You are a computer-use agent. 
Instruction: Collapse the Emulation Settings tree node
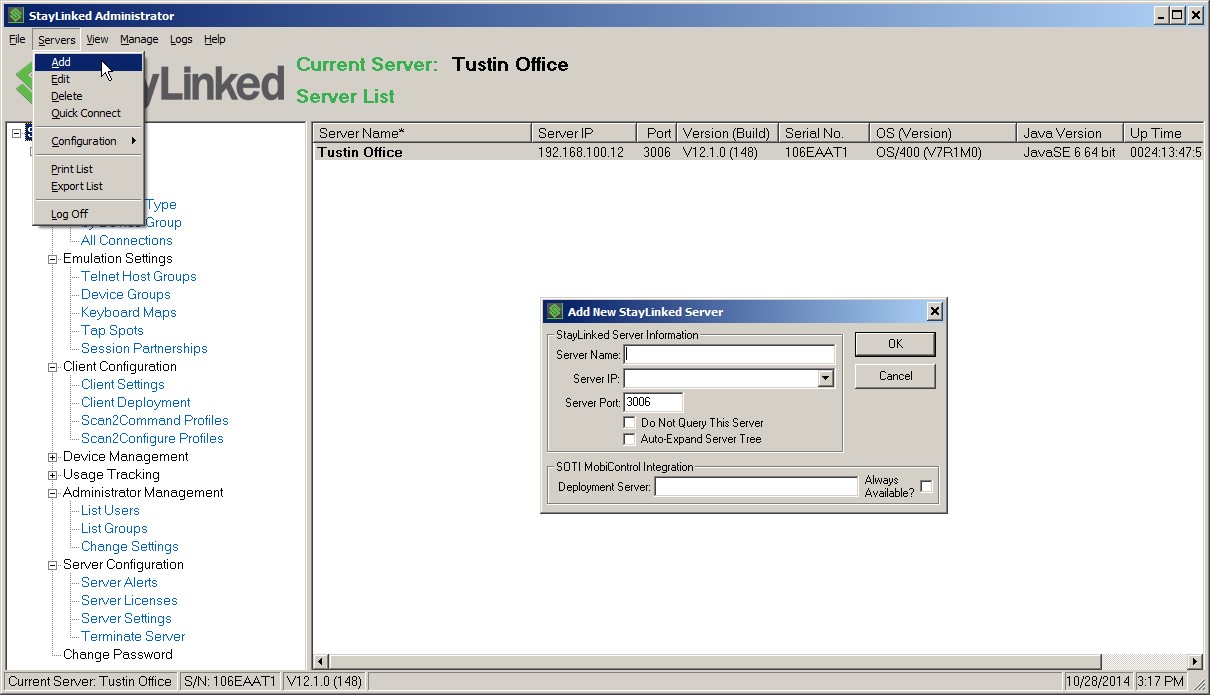point(51,258)
